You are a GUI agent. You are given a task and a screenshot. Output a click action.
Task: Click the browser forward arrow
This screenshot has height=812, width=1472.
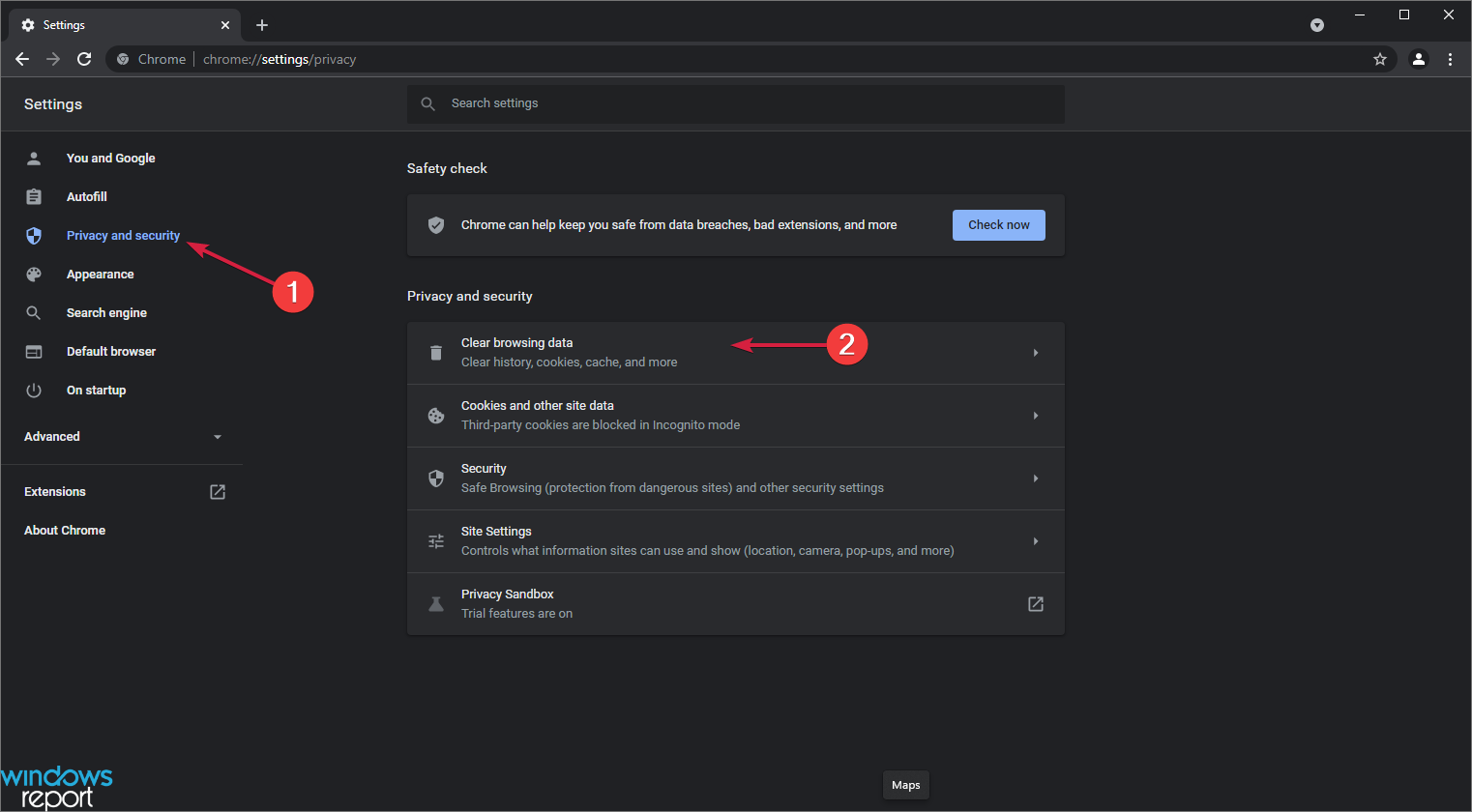[53, 59]
